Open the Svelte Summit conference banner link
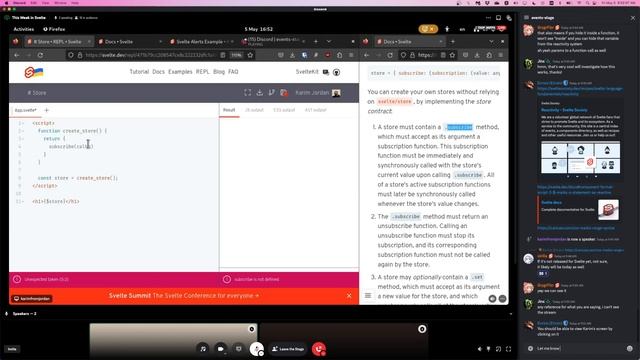Screen dimensions: 640x360 click(184, 296)
